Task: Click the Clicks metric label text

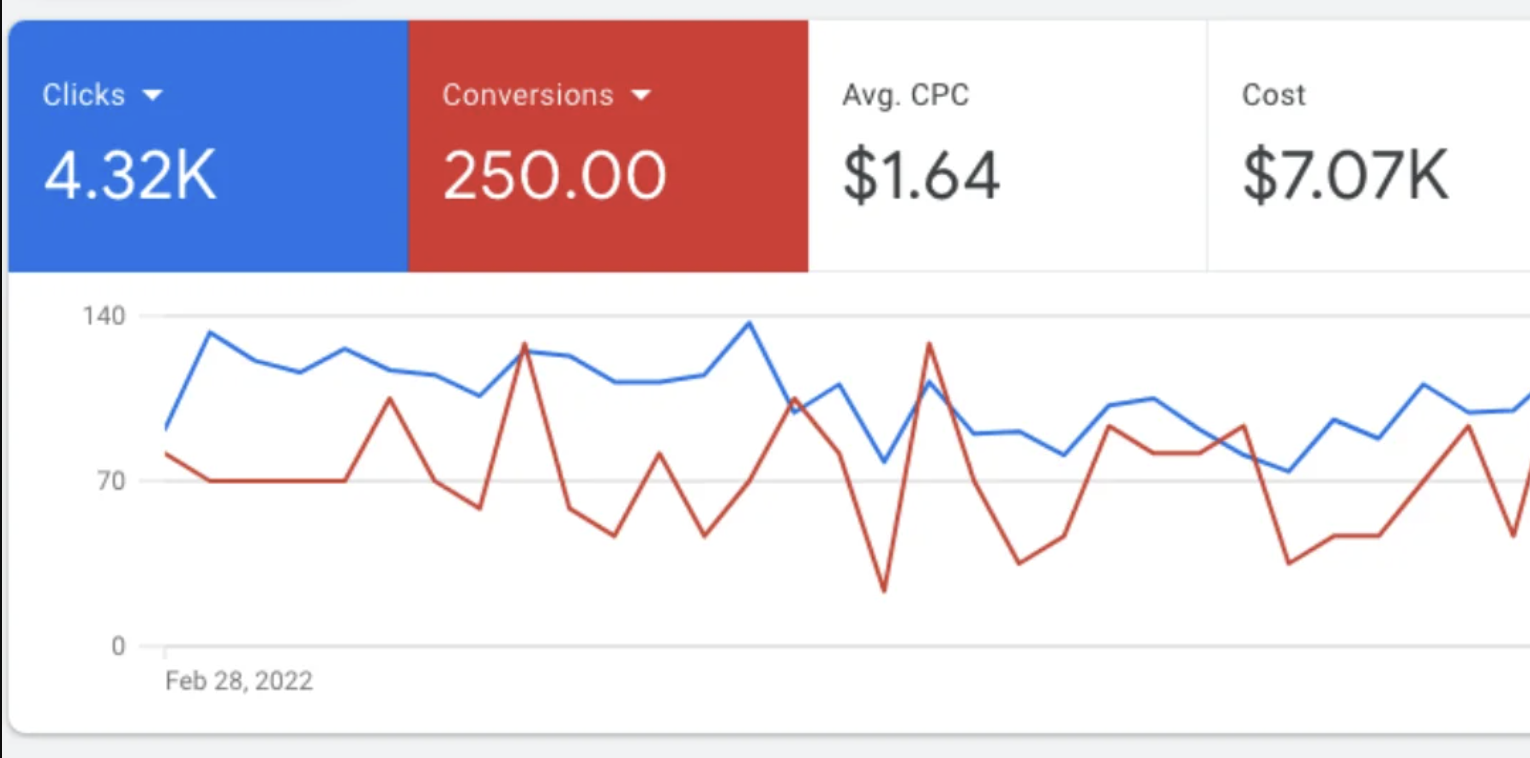Action: click(84, 96)
